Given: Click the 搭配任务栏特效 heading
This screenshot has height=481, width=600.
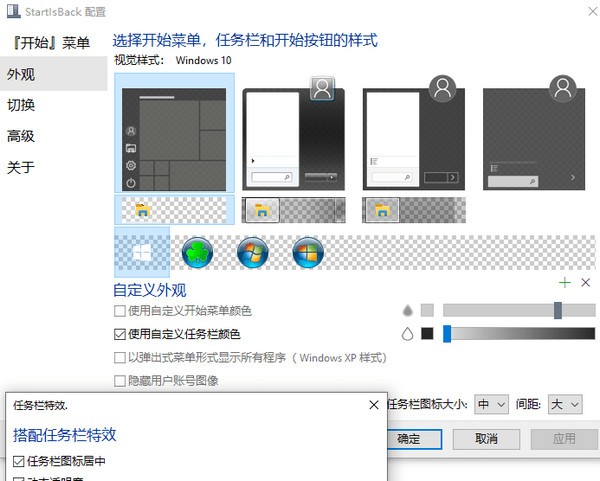Looking at the screenshot, I should (65, 435).
